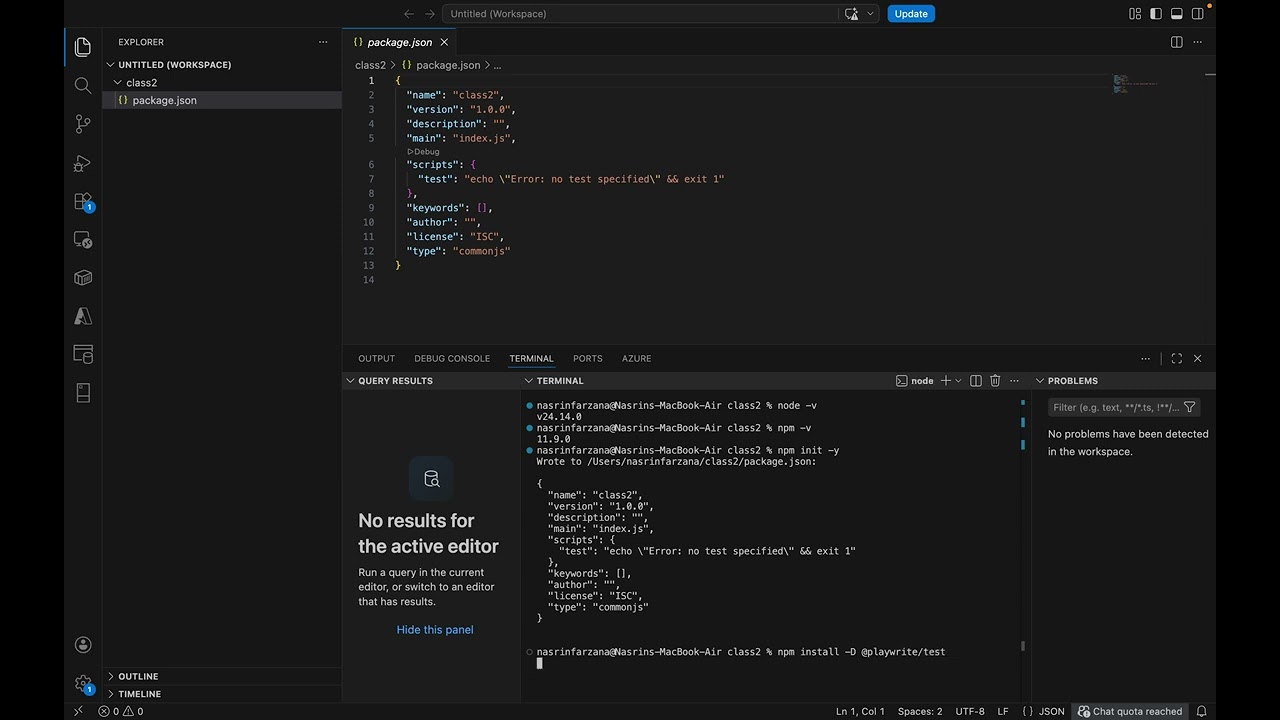This screenshot has height=720, width=1280.
Task: Click the Untitled (Workspace) search box
Action: pos(640,14)
